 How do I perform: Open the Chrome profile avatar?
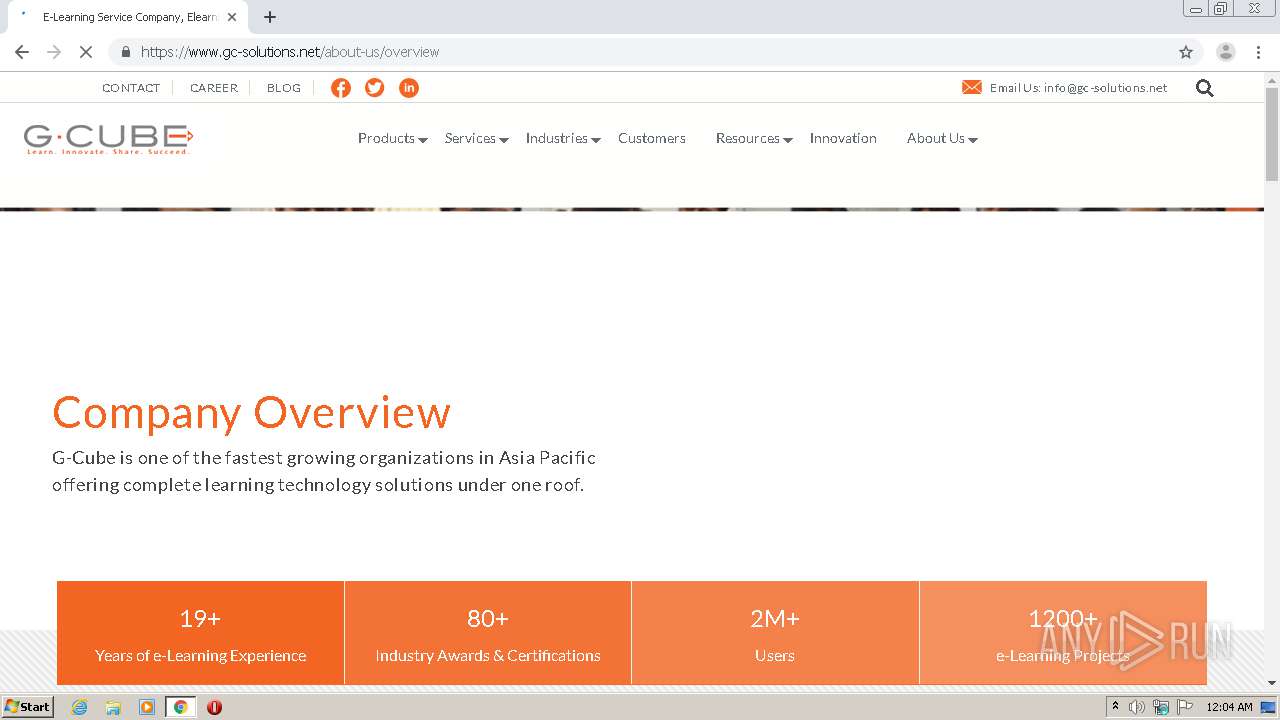(x=1226, y=52)
